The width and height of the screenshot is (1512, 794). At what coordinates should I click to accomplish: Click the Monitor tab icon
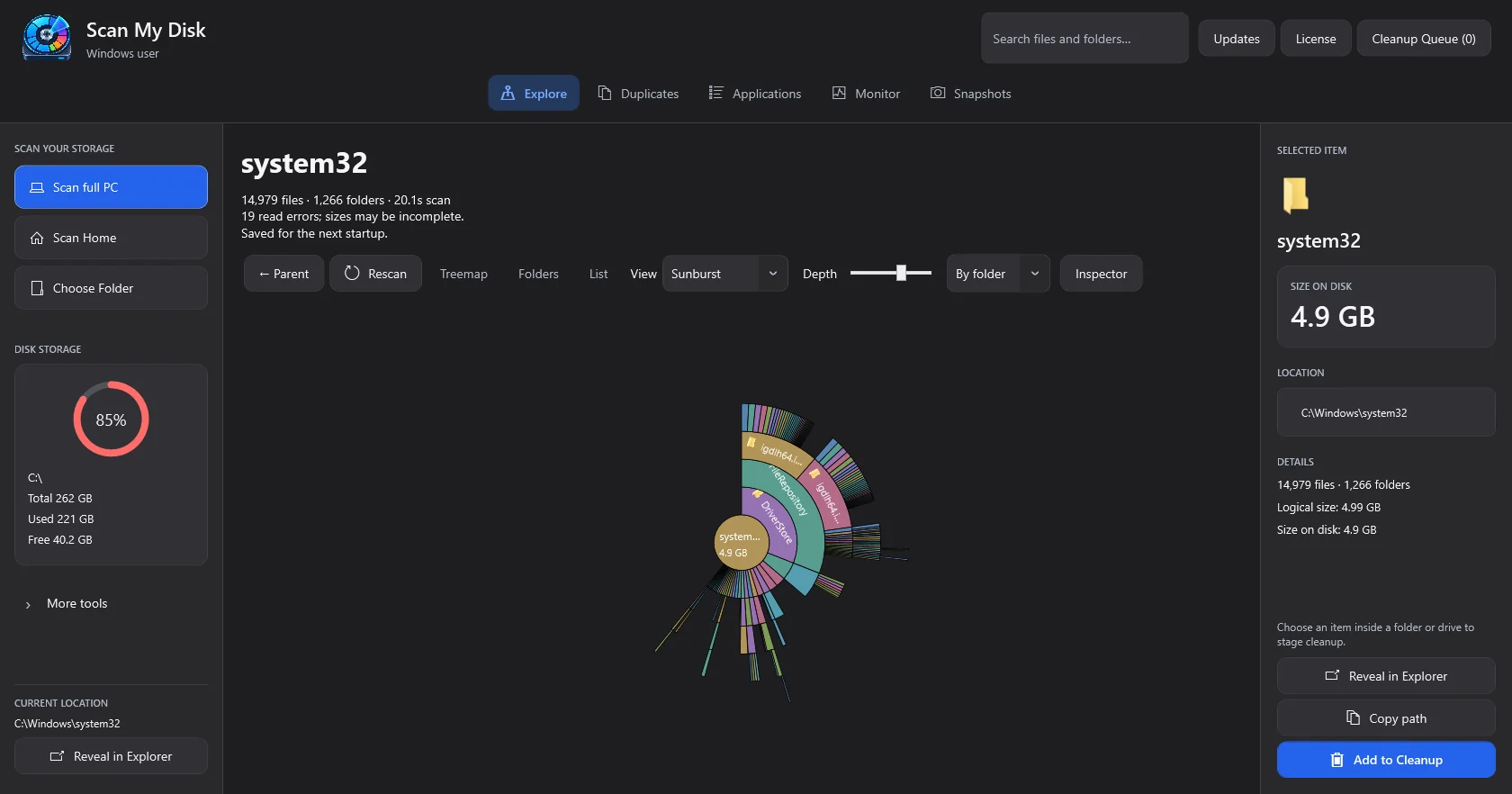point(839,93)
